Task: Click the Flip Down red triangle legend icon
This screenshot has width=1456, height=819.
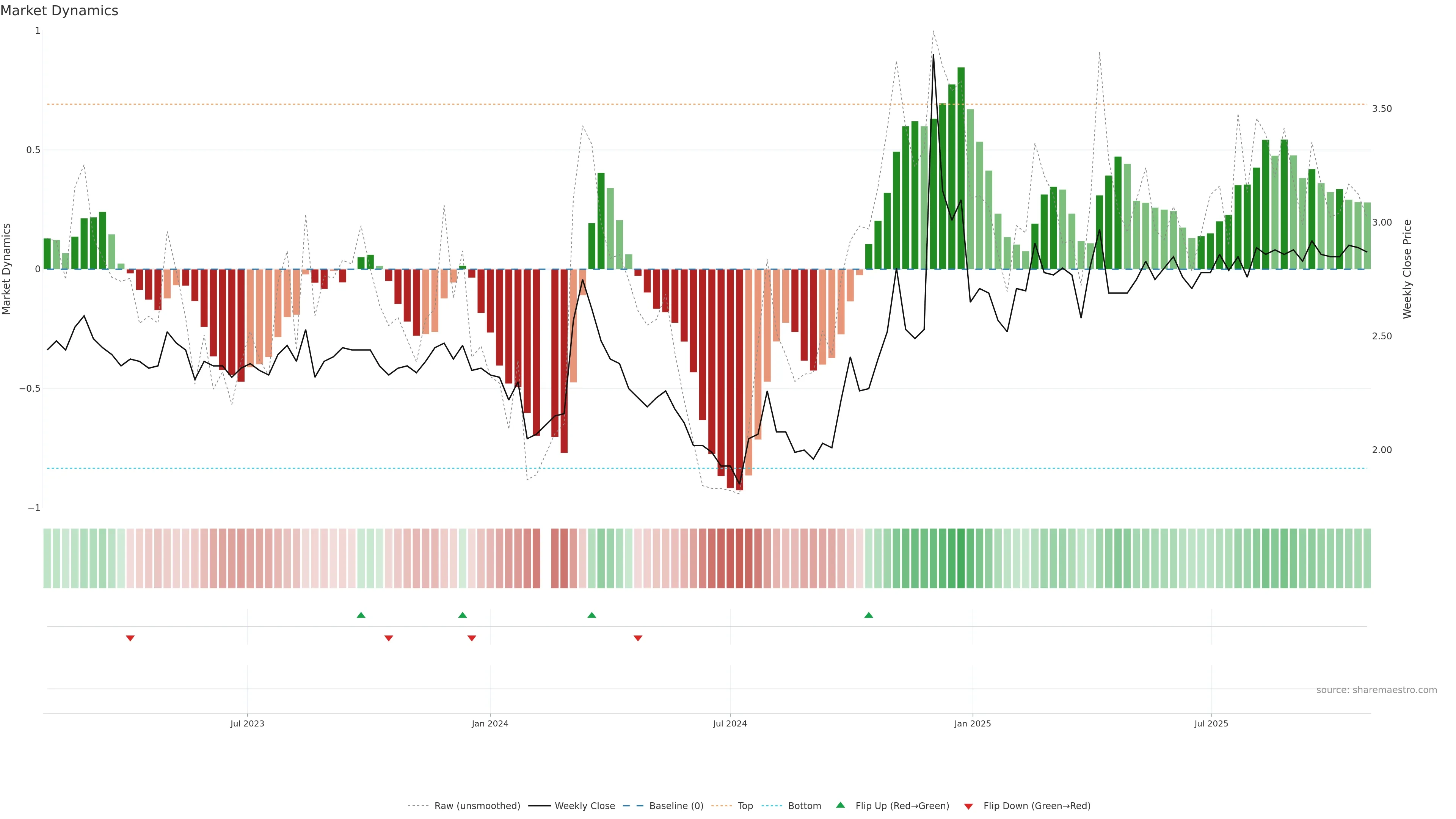Action: (x=968, y=806)
